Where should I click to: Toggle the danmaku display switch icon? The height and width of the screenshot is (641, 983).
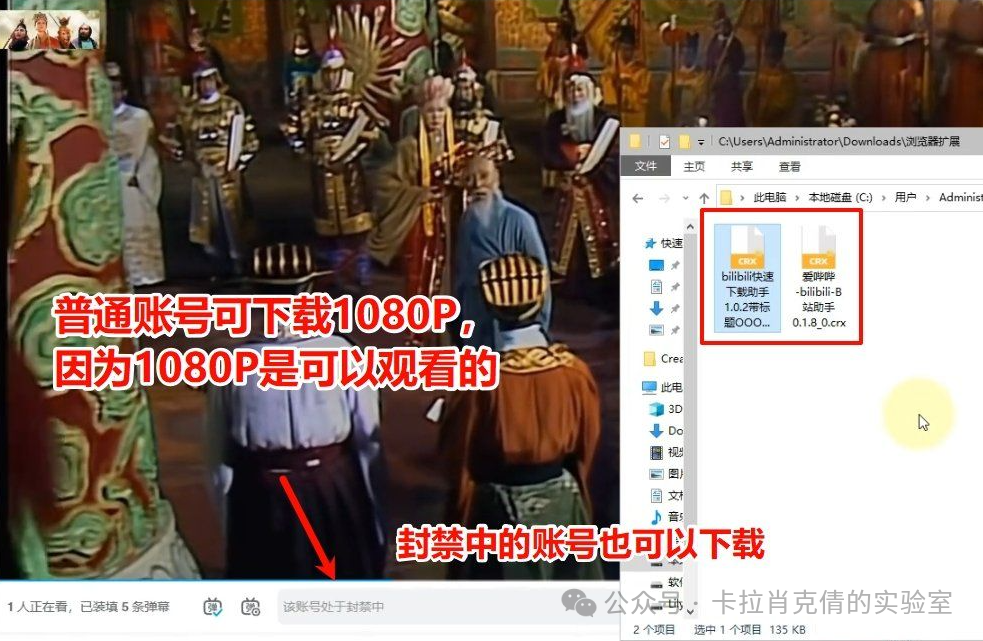pos(213,606)
